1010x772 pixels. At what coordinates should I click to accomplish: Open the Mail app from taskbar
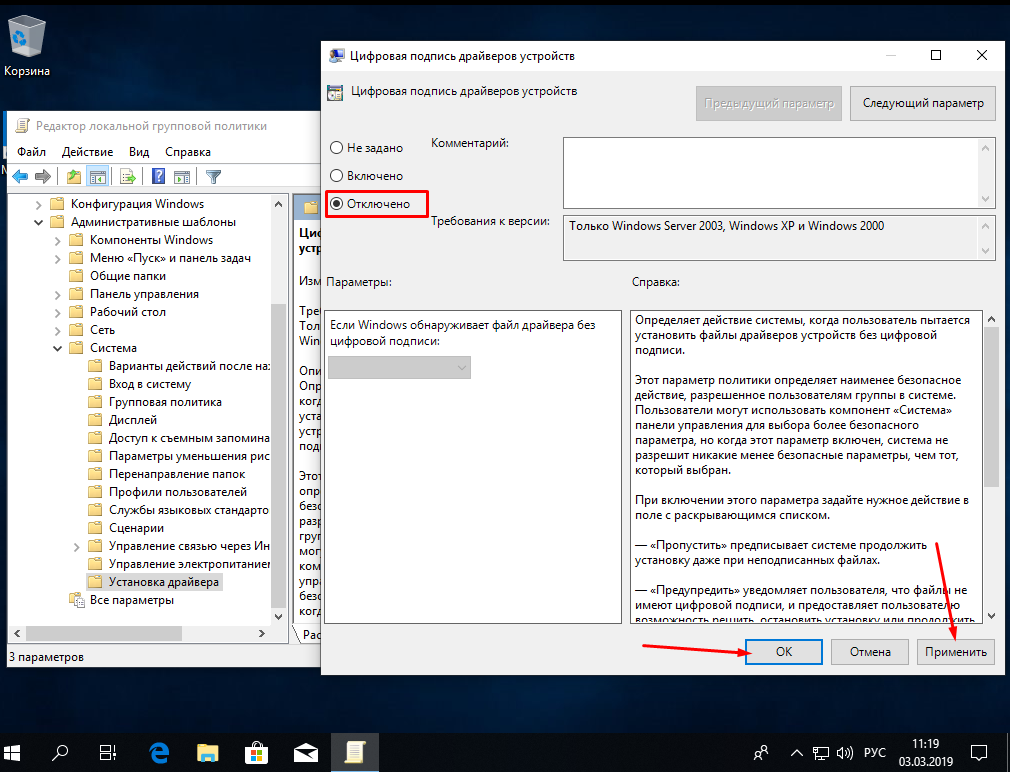pyautogui.click(x=305, y=752)
